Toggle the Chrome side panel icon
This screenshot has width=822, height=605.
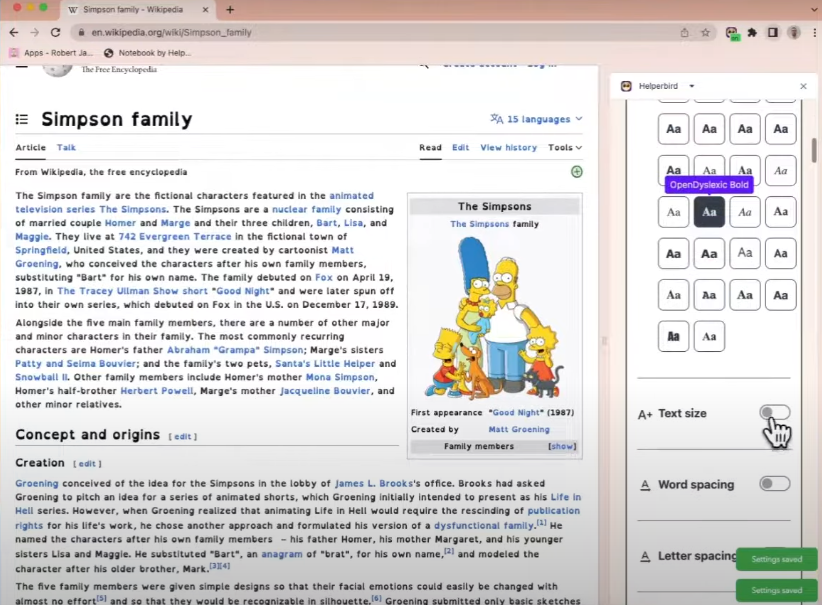point(773,33)
